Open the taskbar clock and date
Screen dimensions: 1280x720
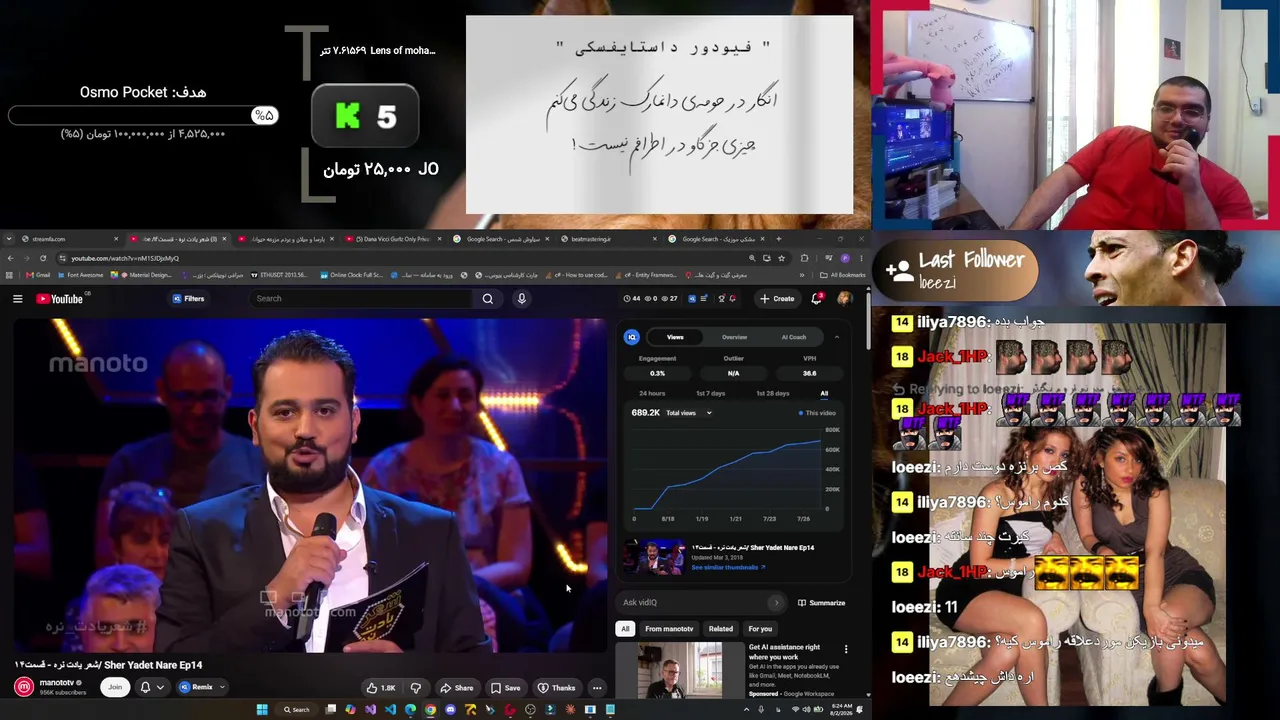[841, 710]
